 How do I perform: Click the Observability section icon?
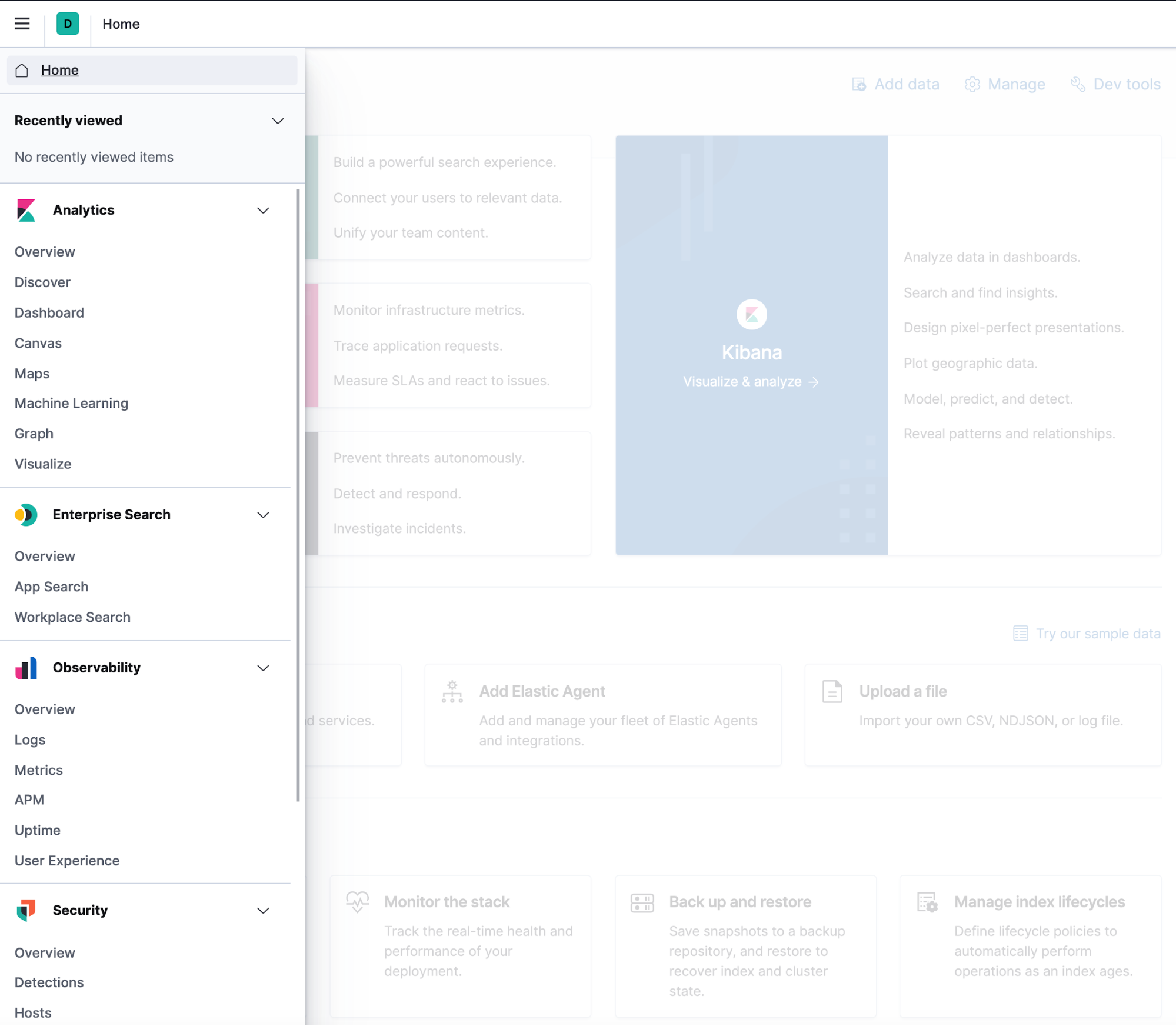pos(26,668)
